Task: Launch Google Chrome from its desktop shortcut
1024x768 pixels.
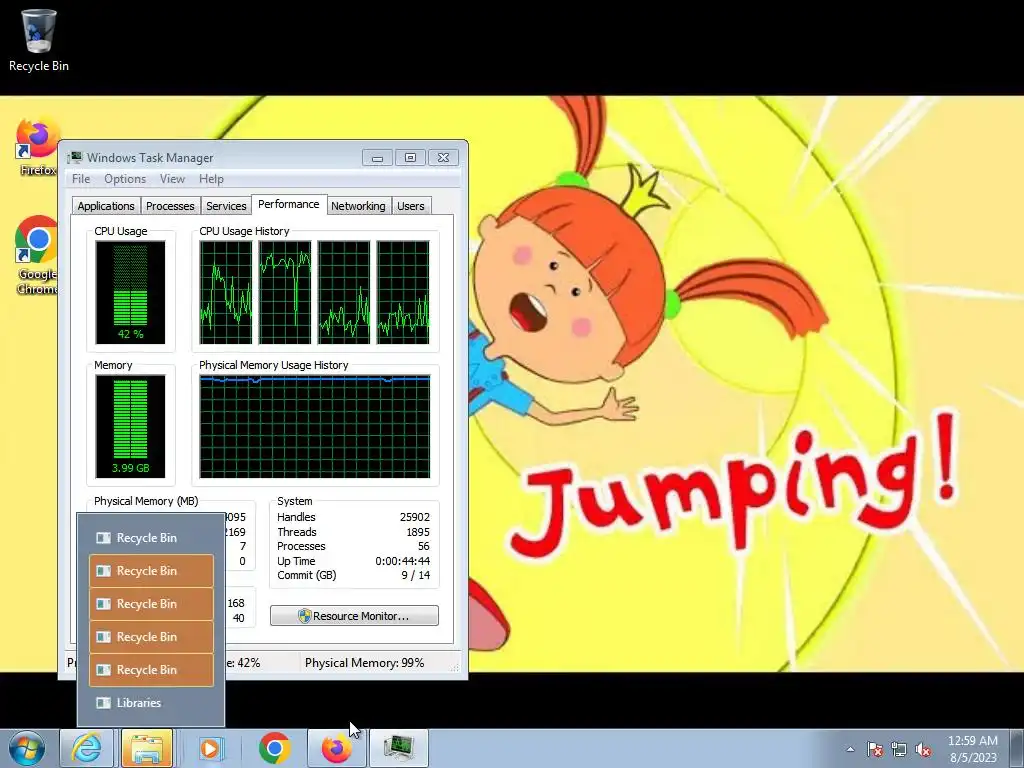Action: (37, 255)
